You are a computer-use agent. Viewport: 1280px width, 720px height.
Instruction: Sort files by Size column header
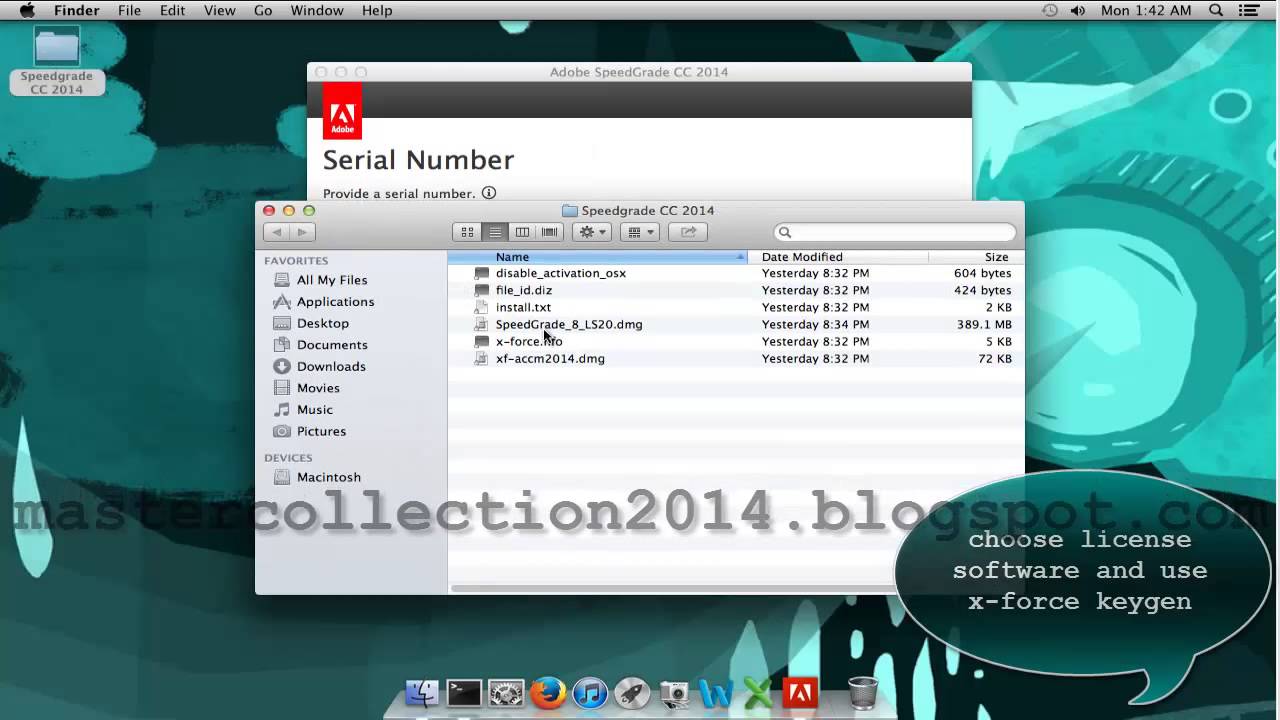point(976,257)
